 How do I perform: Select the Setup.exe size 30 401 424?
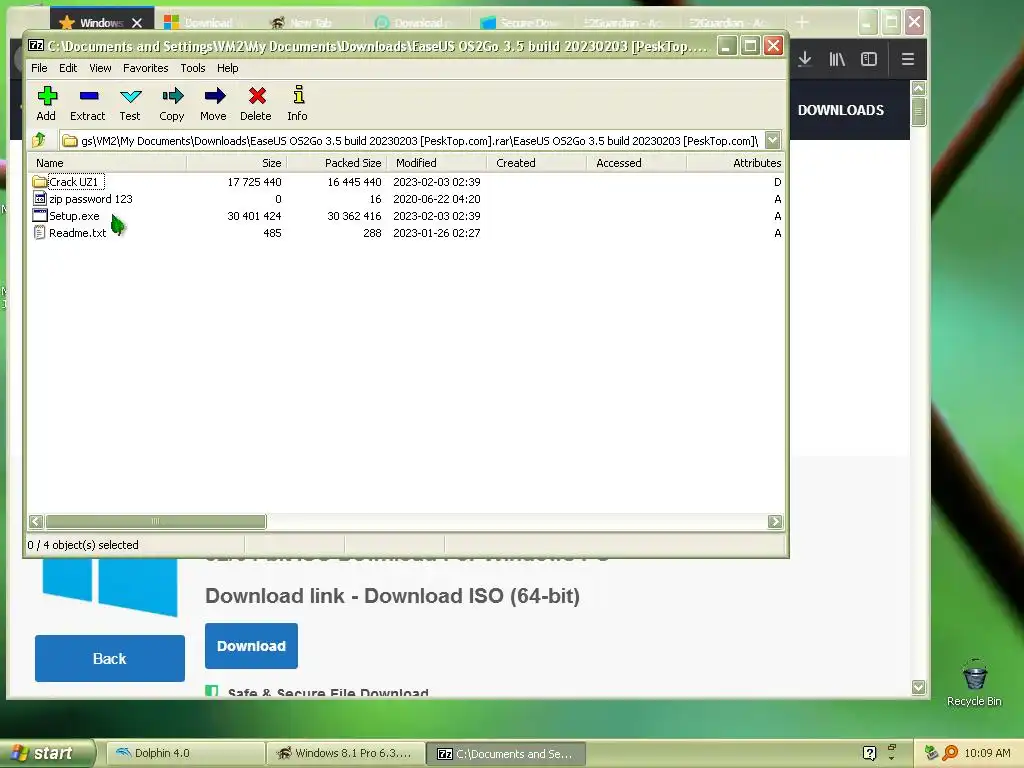254,216
